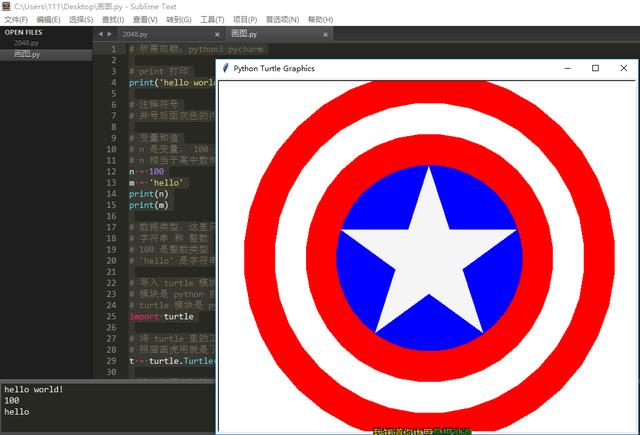This screenshot has height=435, width=640.
Task: Maximize the Python Turtle Graphics window
Action: (596, 68)
